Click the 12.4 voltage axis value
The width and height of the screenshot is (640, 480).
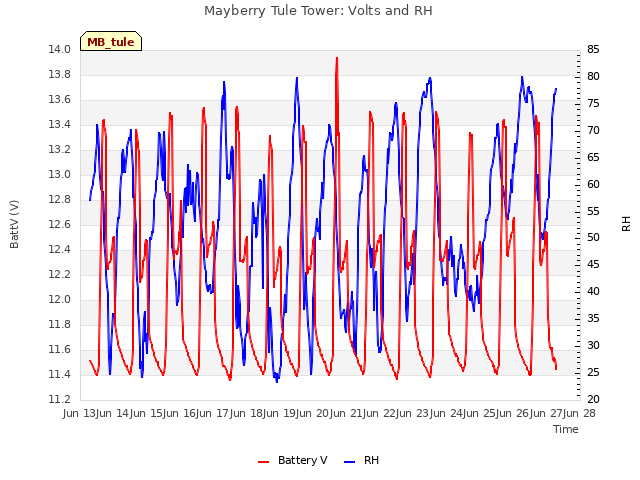click(x=60, y=249)
